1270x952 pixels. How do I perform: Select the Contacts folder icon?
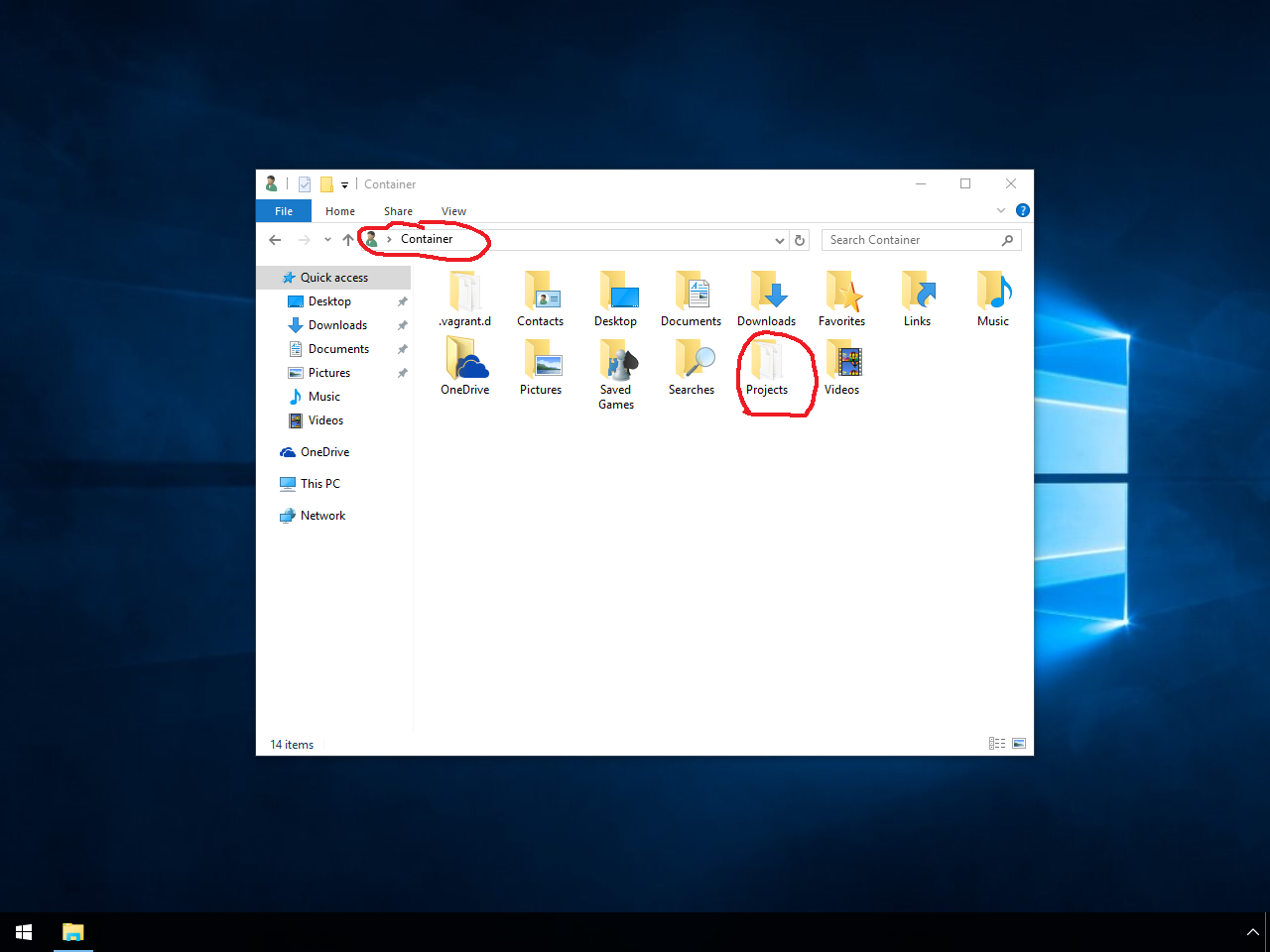541,293
